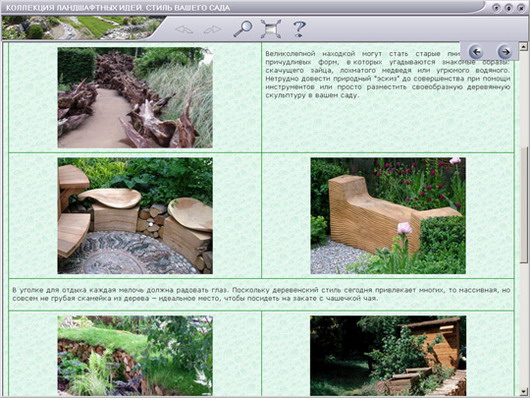The image size is (530, 398).
Task: Open the carved wooden bench photo
Action: (x=388, y=216)
